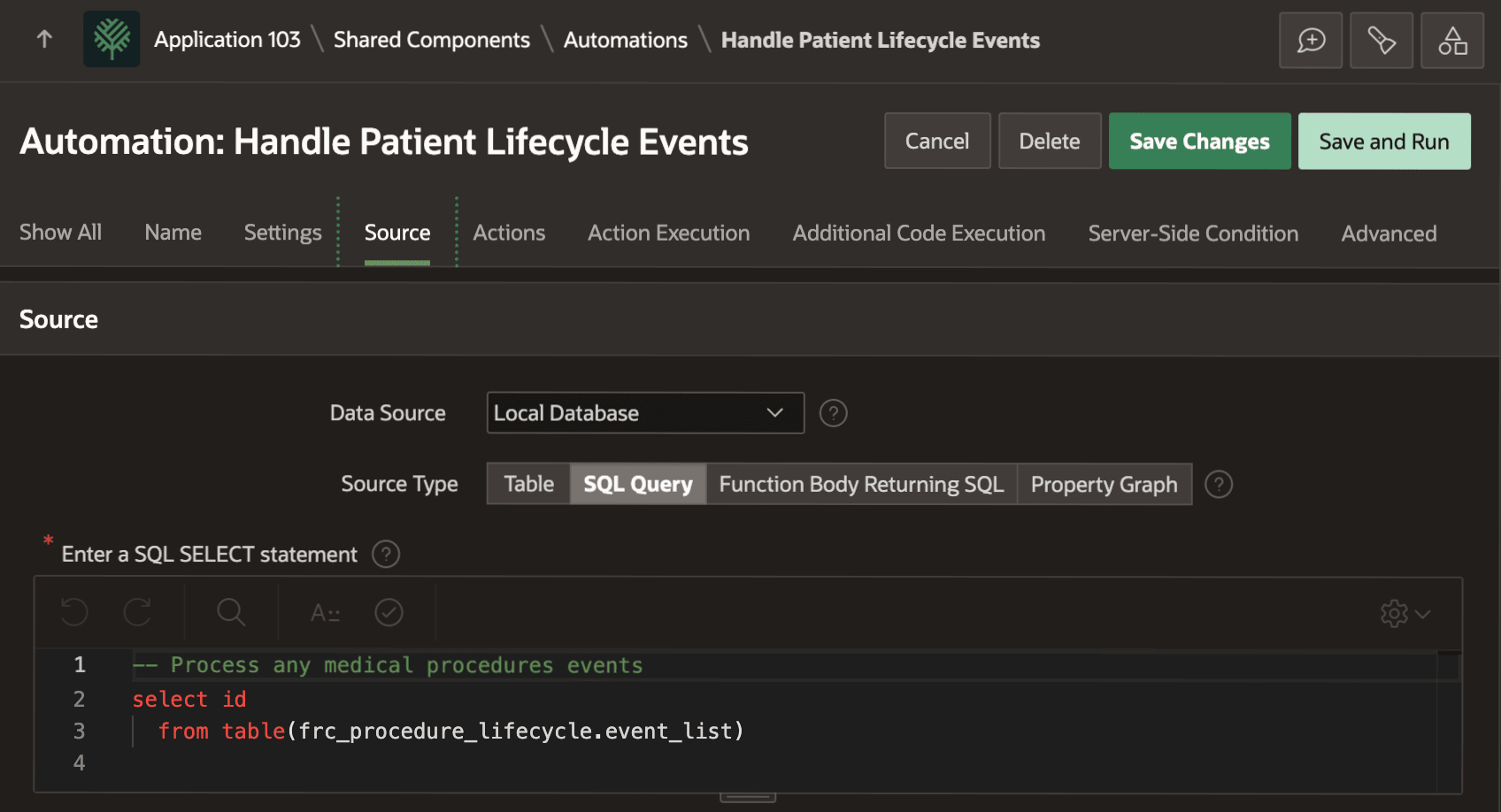This screenshot has height=812, width=1501.
Task: Open the Shared Components breadcrumb link
Action: [x=432, y=40]
